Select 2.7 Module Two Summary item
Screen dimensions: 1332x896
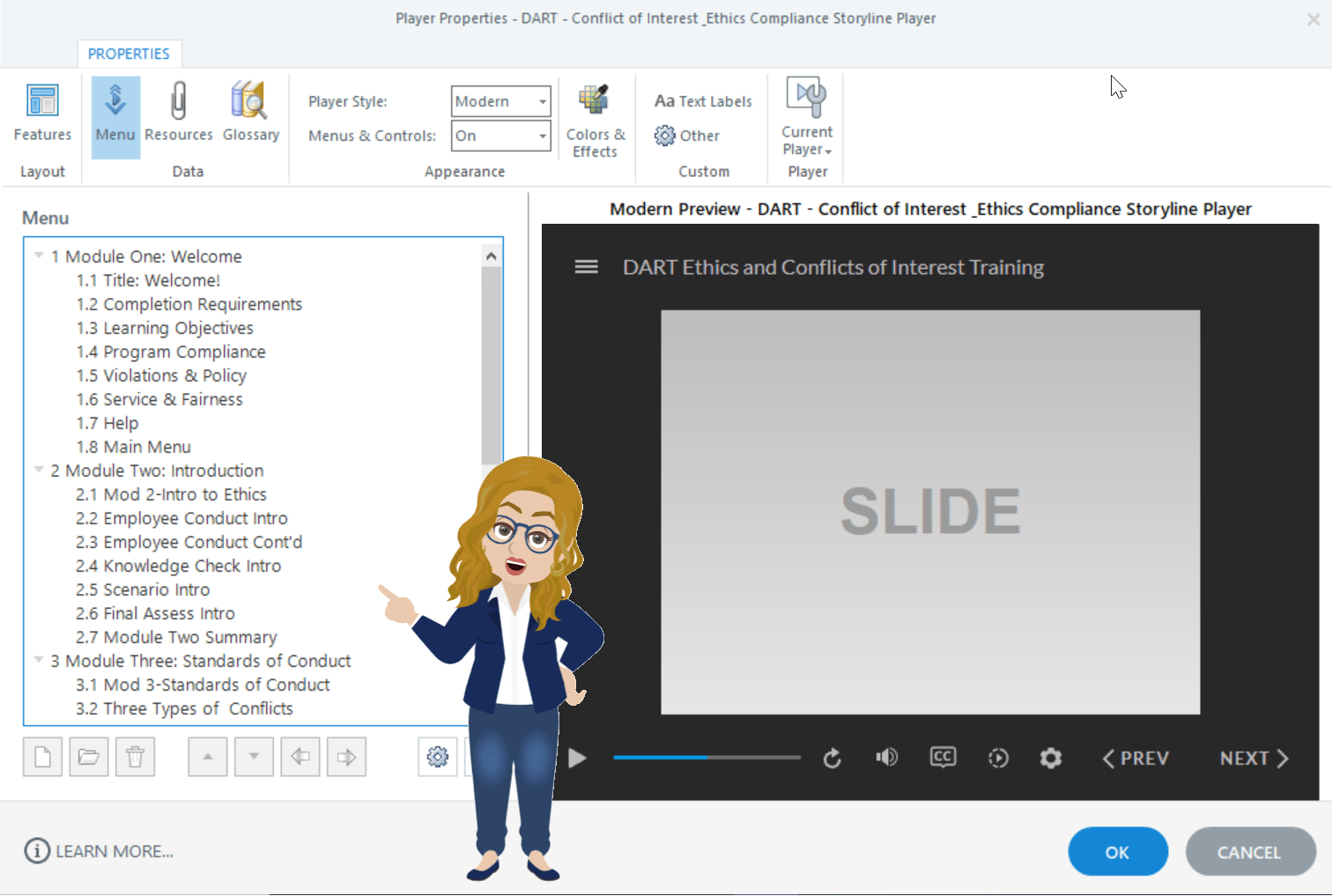pos(176,637)
